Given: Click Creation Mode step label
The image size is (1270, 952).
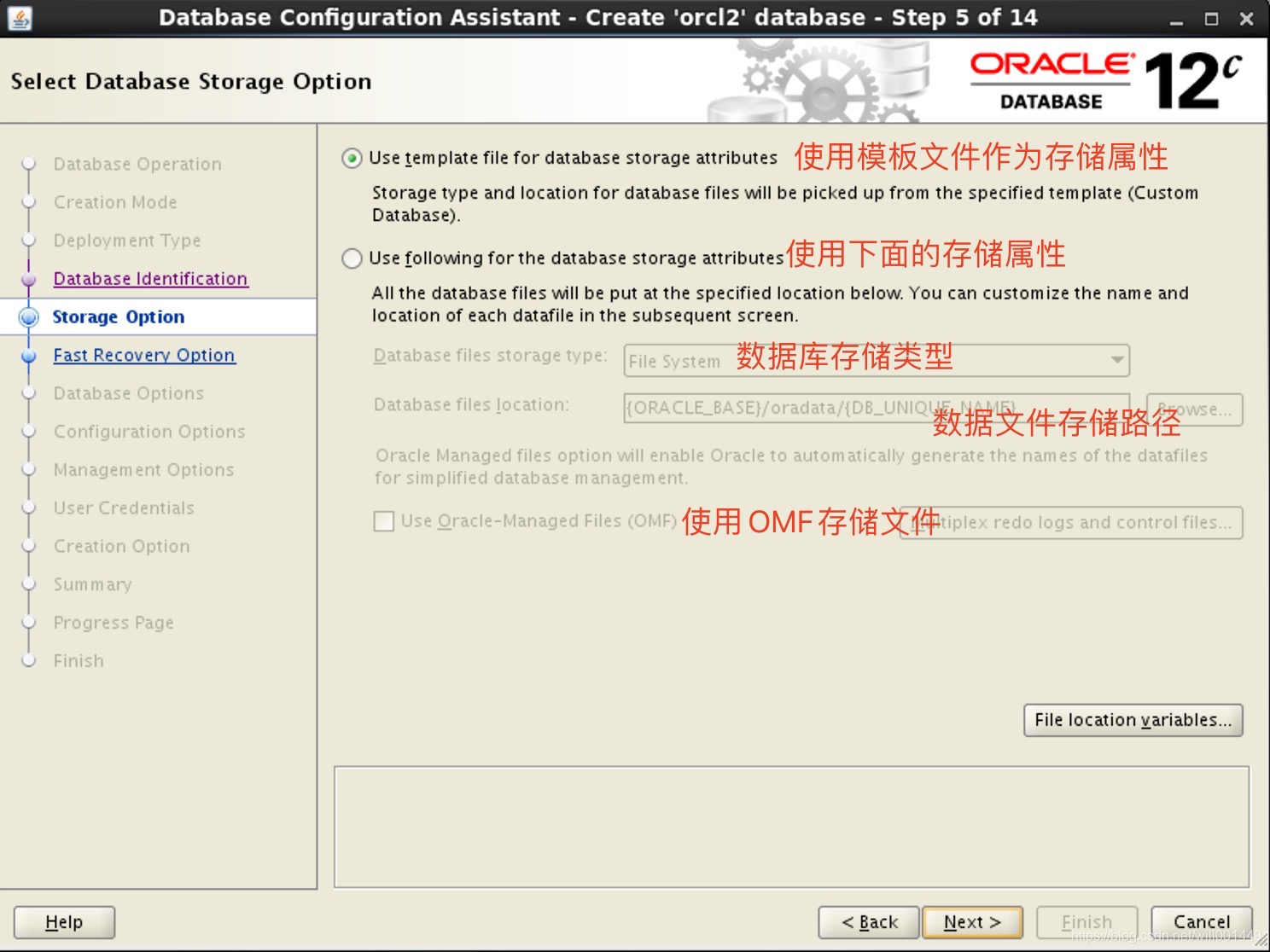Looking at the screenshot, I should [x=115, y=202].
